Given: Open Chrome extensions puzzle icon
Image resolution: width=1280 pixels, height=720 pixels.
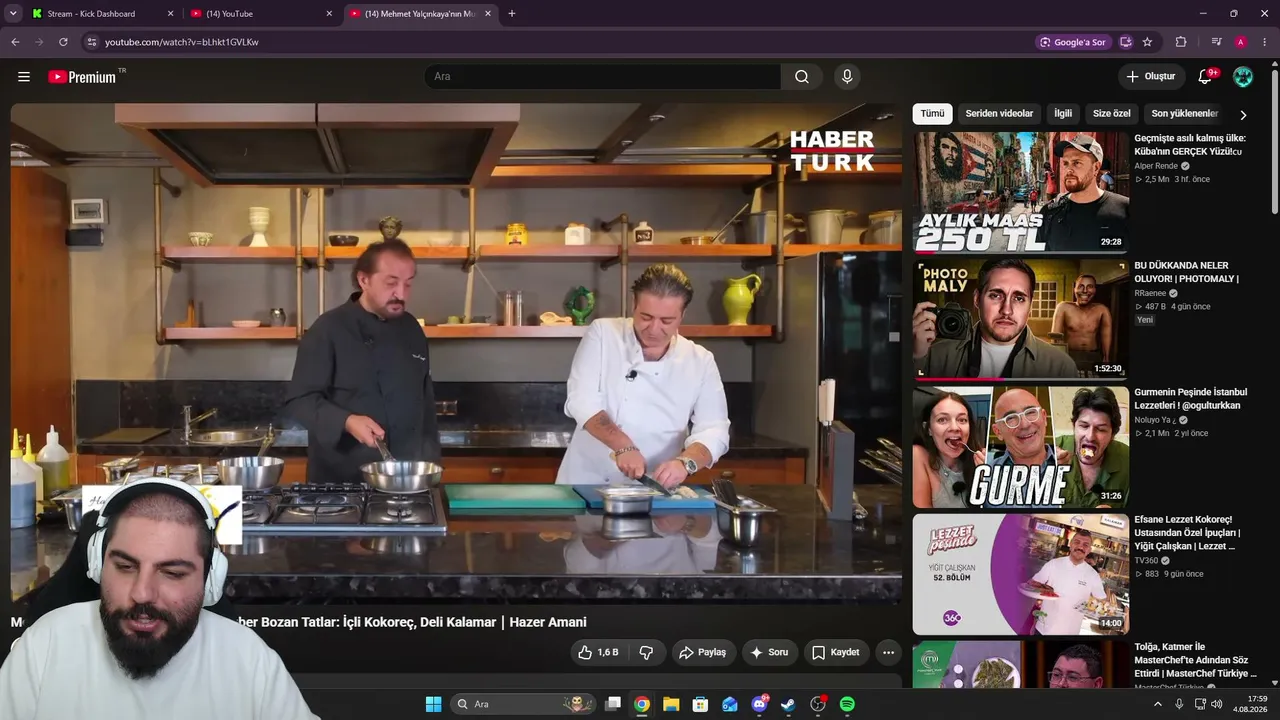Looking at the screenshot, I should click(1181, 42).
